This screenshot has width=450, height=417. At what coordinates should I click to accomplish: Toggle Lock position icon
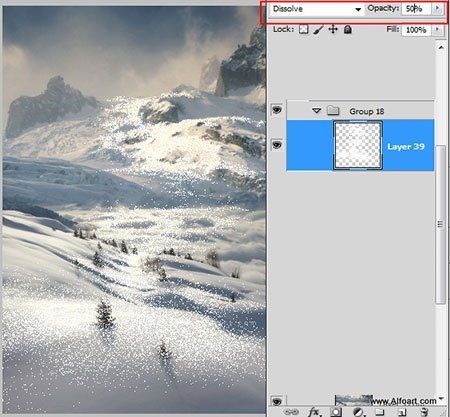pyautogui.click(x=333, y=30)
